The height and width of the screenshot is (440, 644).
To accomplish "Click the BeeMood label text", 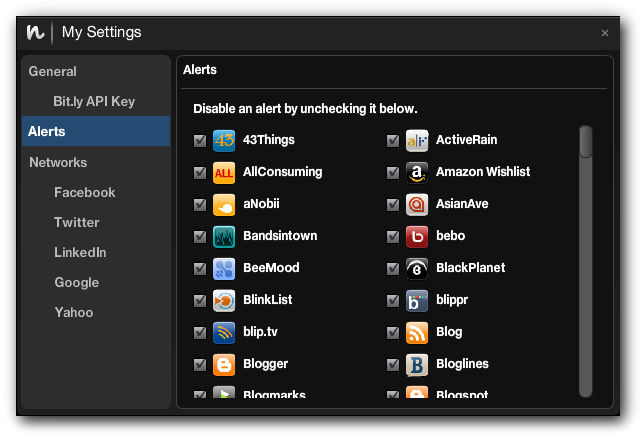I will tap(271, 268).
